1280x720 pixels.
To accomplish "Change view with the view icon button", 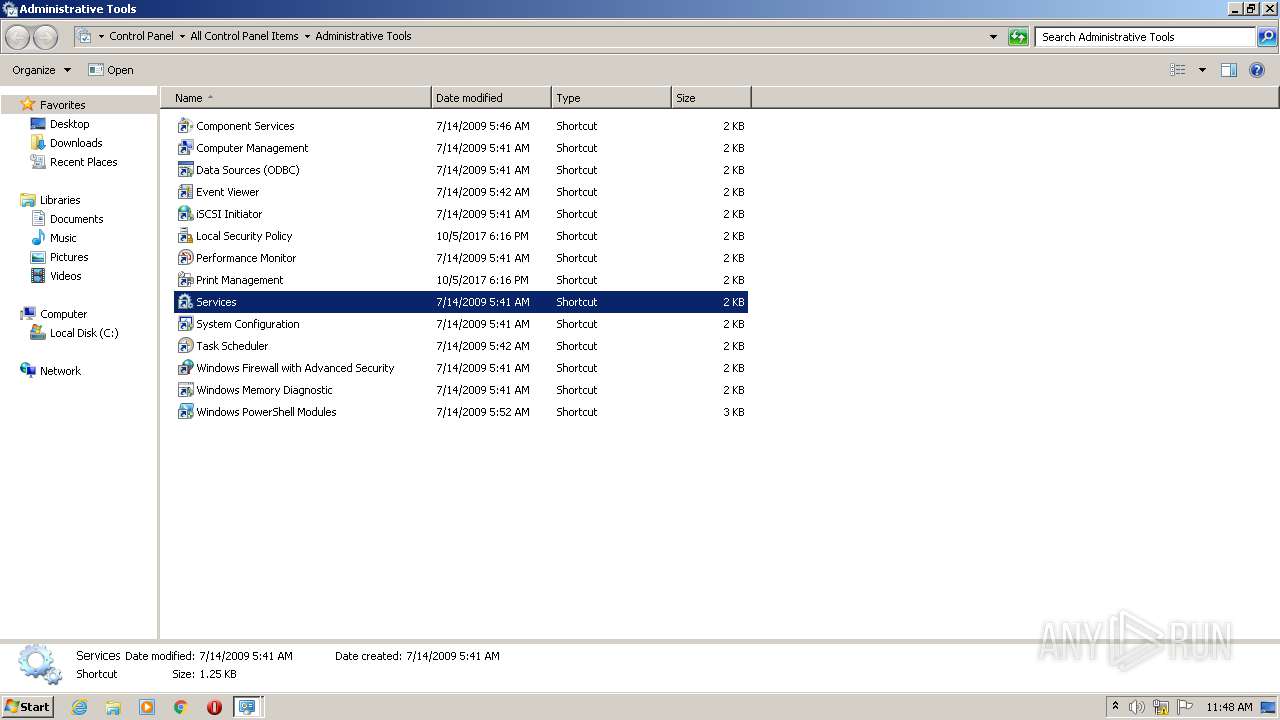I will pos(1178,70).
